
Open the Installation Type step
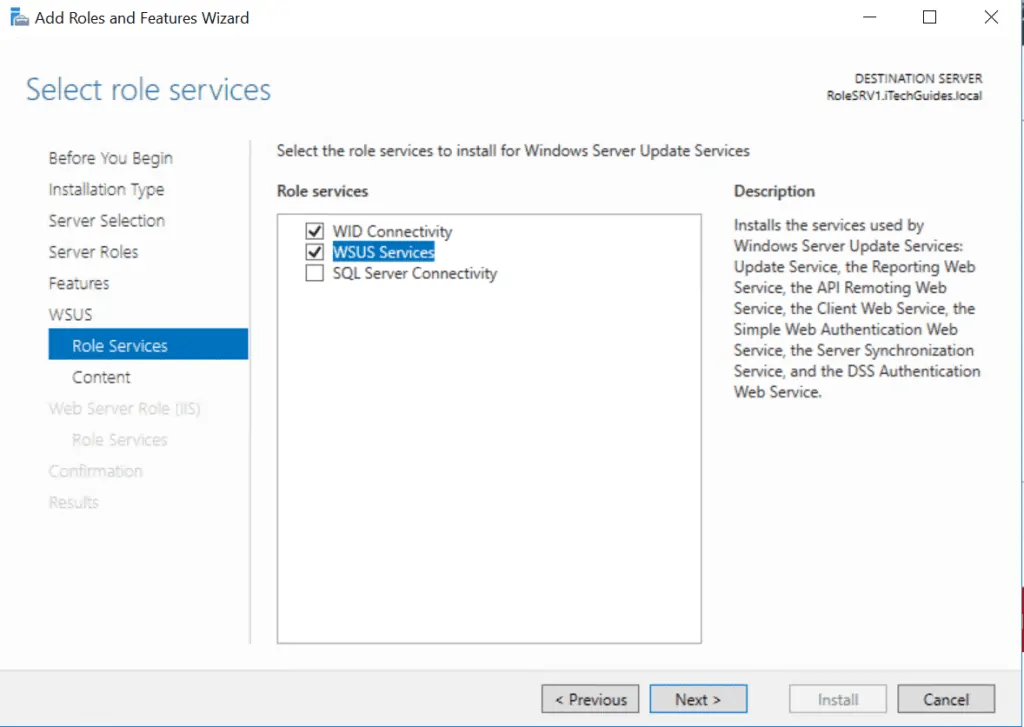click(106, 189)
